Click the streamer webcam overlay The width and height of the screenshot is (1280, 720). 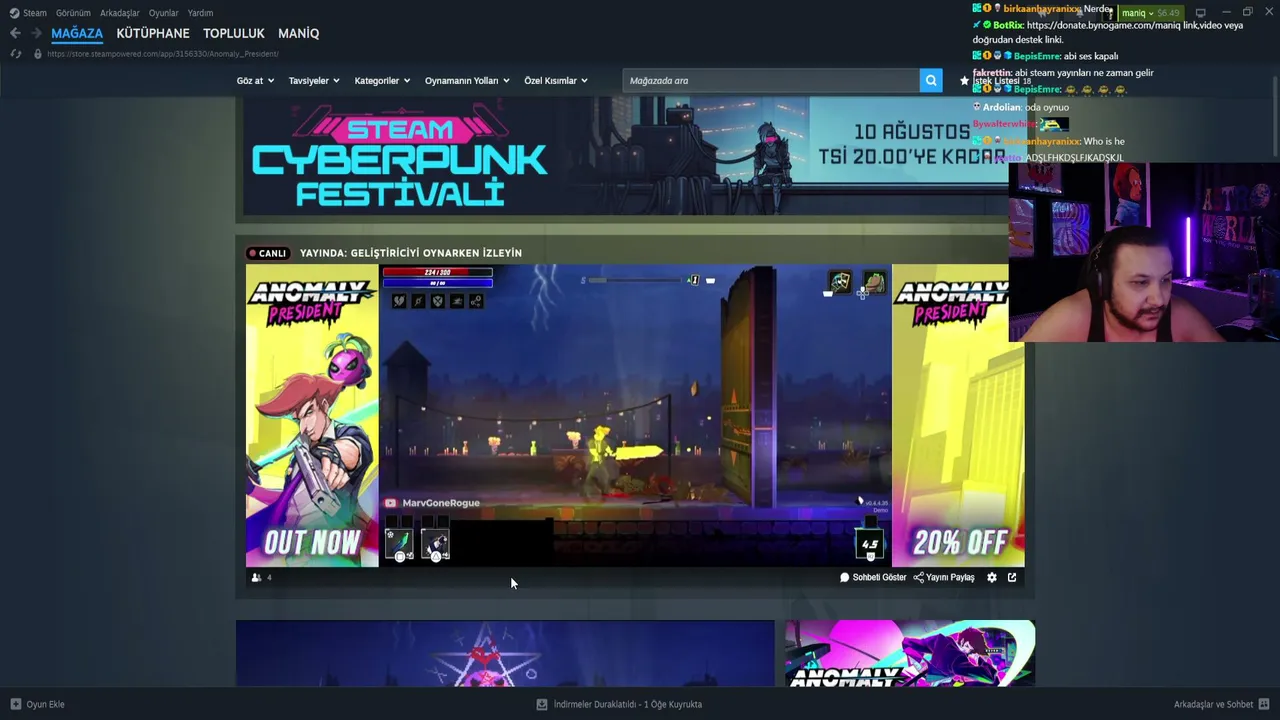click(1144, 253)
